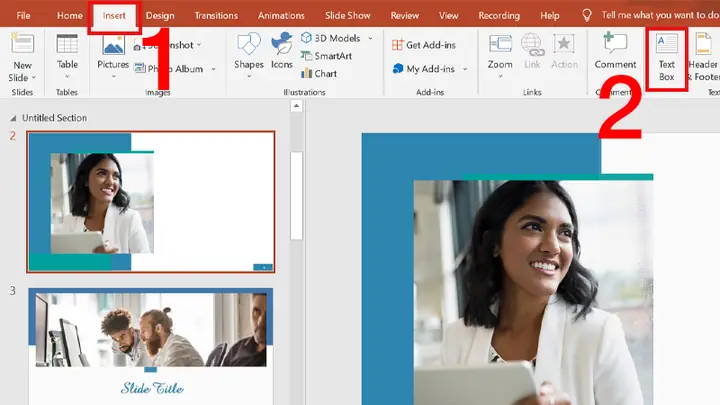Viewport: 720px width, 405px height.
Task: Expand the Table dropdown arrow
Action: tap(67, 76)
